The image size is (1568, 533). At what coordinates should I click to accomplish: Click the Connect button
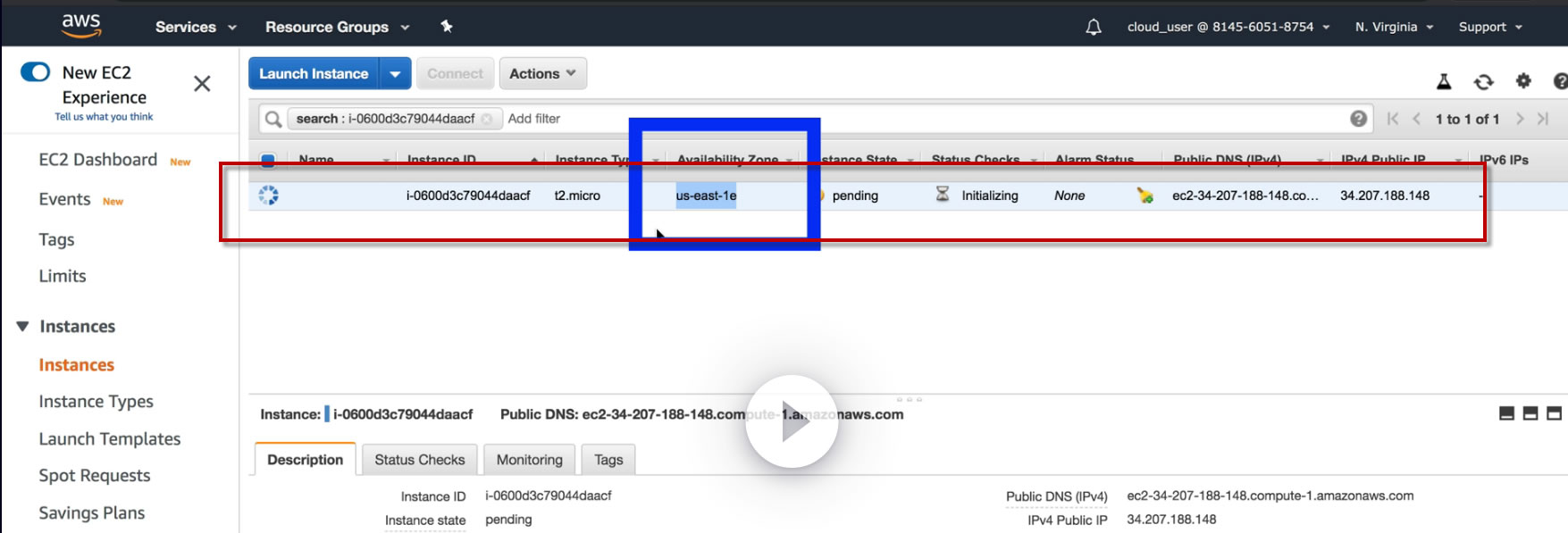coord(455,73)
